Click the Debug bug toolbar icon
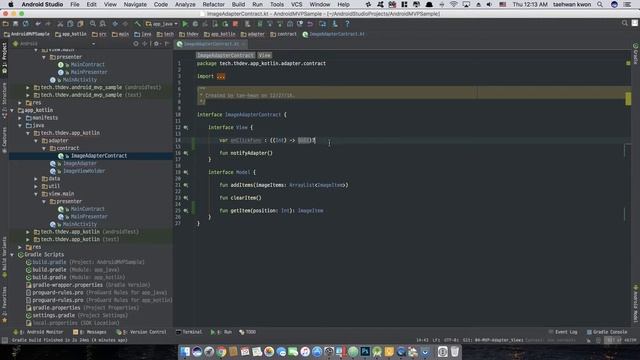Screen dimensions: 640x360 pyautogui.click(x=195, y=24)
